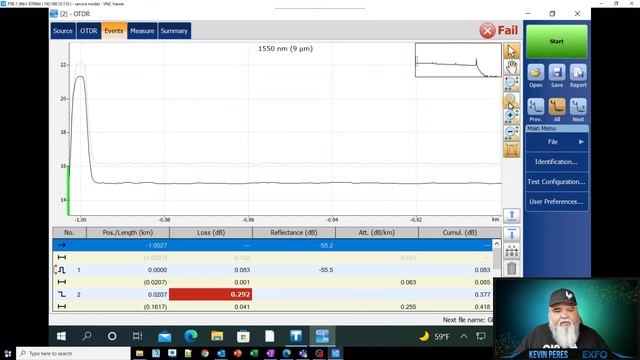
Task: Open the remote Windows Start menu
Action: click(61, 336)
